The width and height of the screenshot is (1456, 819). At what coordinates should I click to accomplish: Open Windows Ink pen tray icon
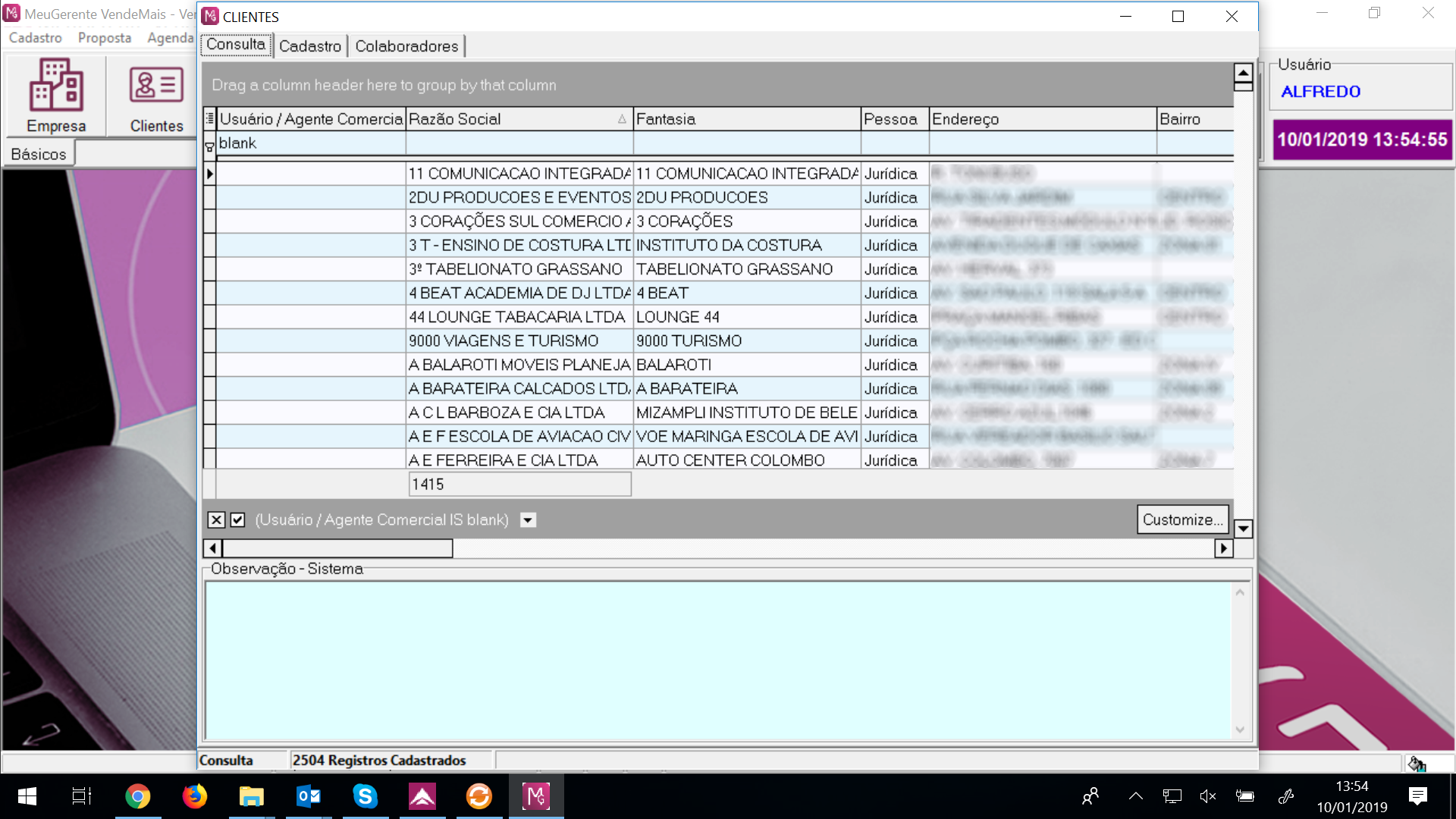click(x=1285, y=796)
